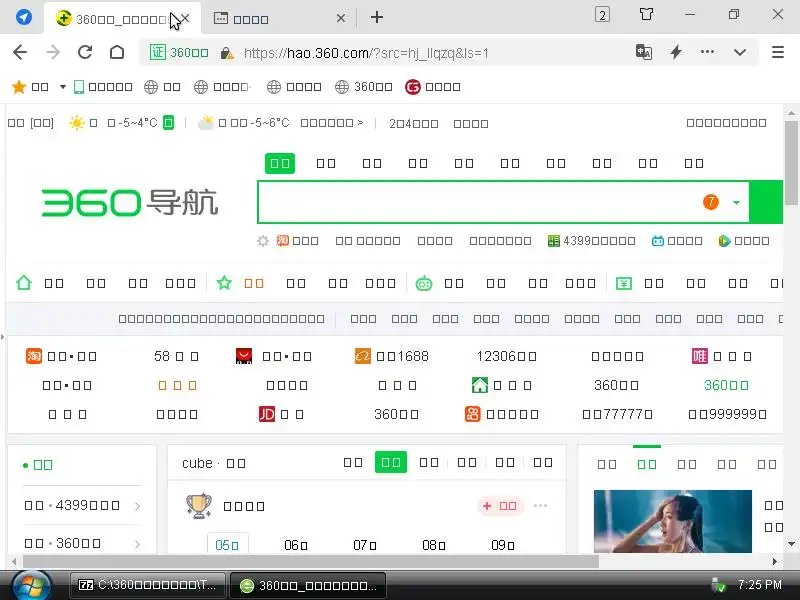Close the second browser tab
The height and width of the screenshot is (600, 800).
[341, 18]
